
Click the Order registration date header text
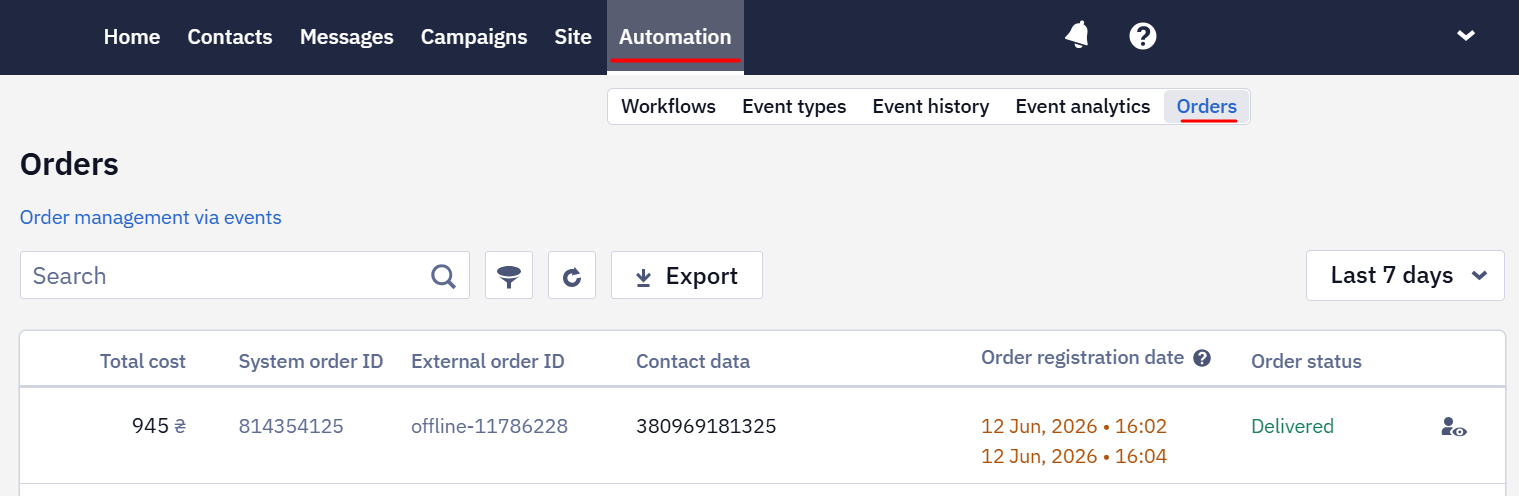[1083, 358]
